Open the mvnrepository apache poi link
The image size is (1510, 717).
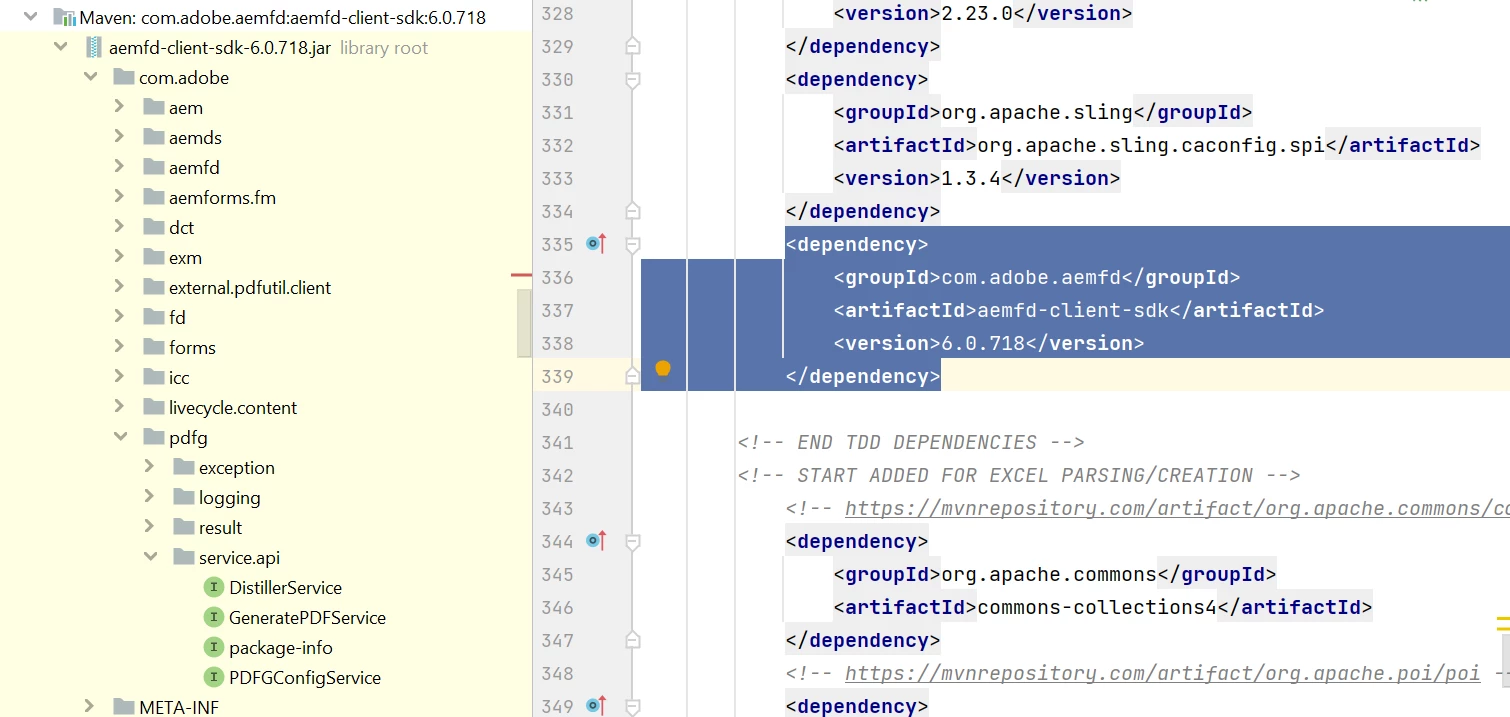coord(1162,673)
